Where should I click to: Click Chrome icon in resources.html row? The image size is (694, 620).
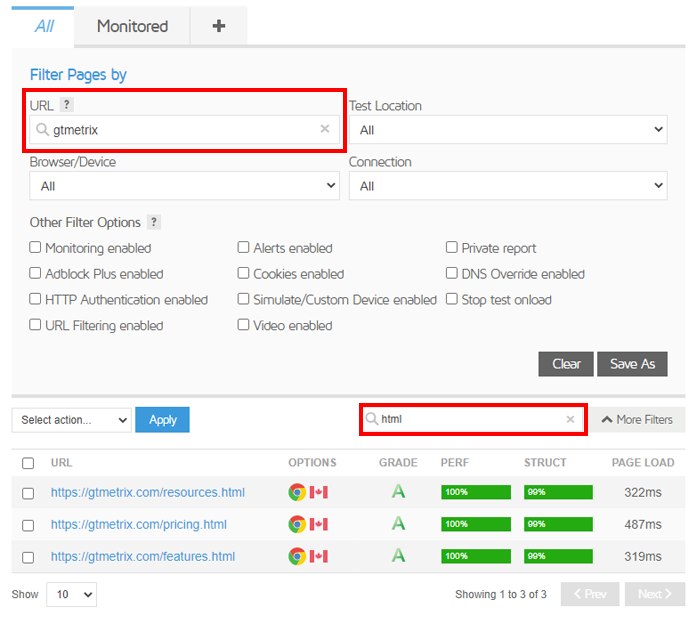[297, 492]
